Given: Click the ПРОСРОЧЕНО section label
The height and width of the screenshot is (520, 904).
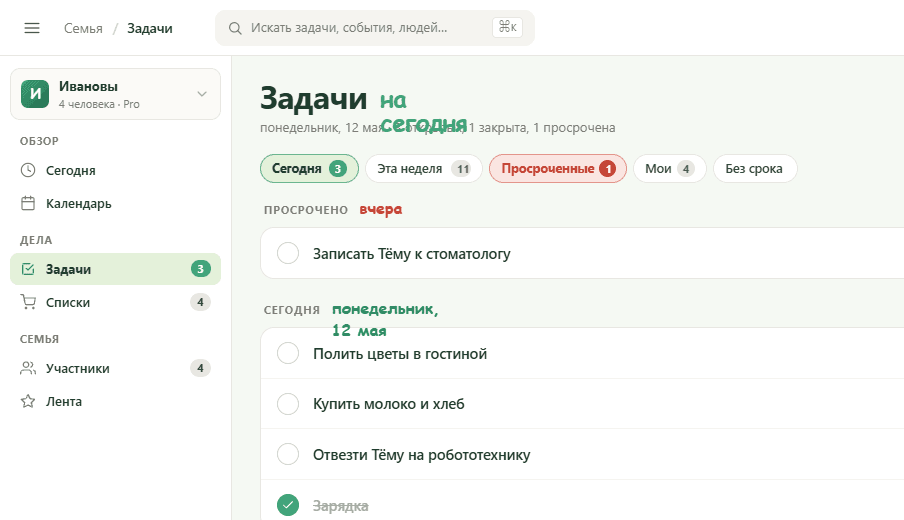Looking at the screenshot, I should click(x=306, y=210).
